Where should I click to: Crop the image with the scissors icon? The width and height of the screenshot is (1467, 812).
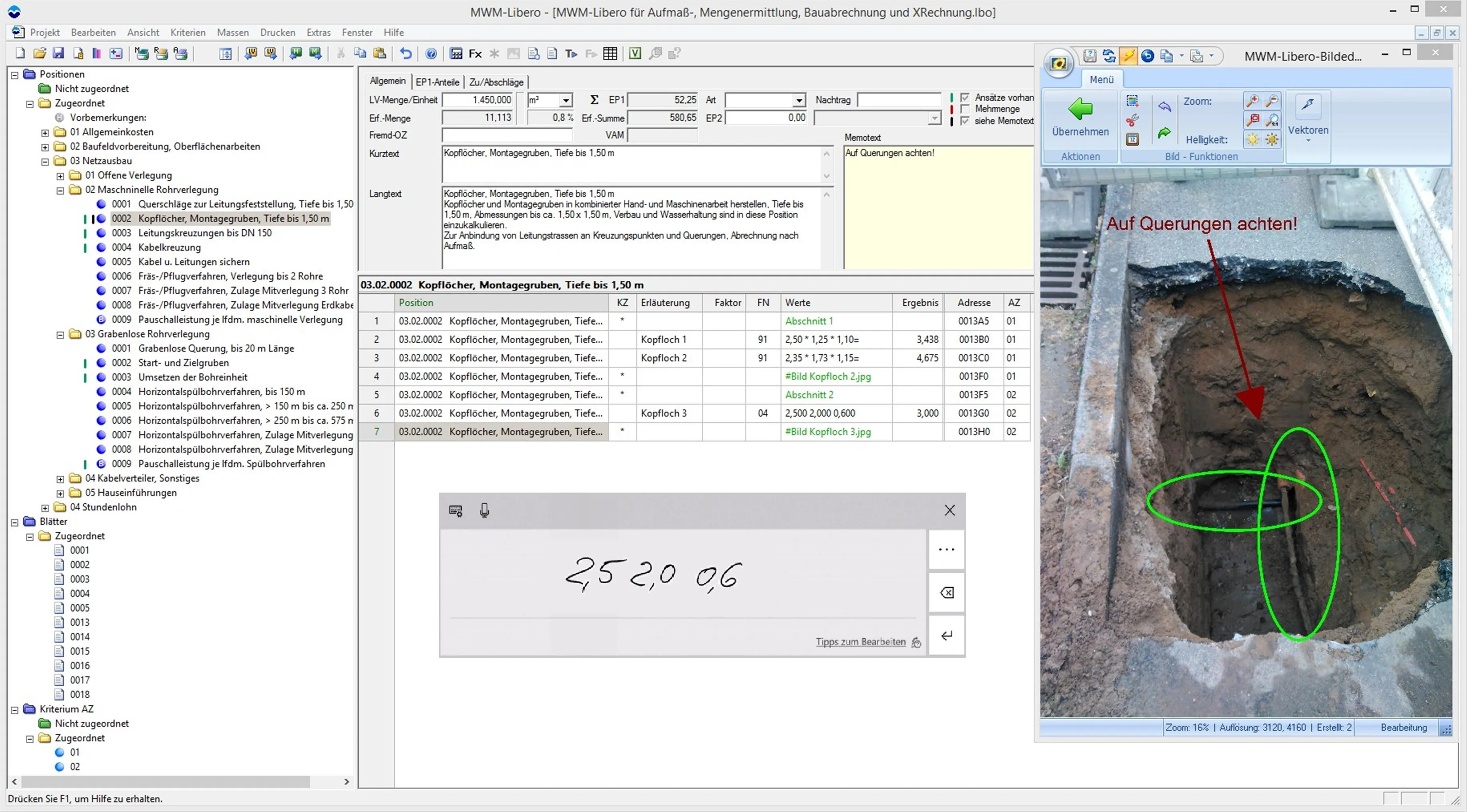click(1132, 120)
